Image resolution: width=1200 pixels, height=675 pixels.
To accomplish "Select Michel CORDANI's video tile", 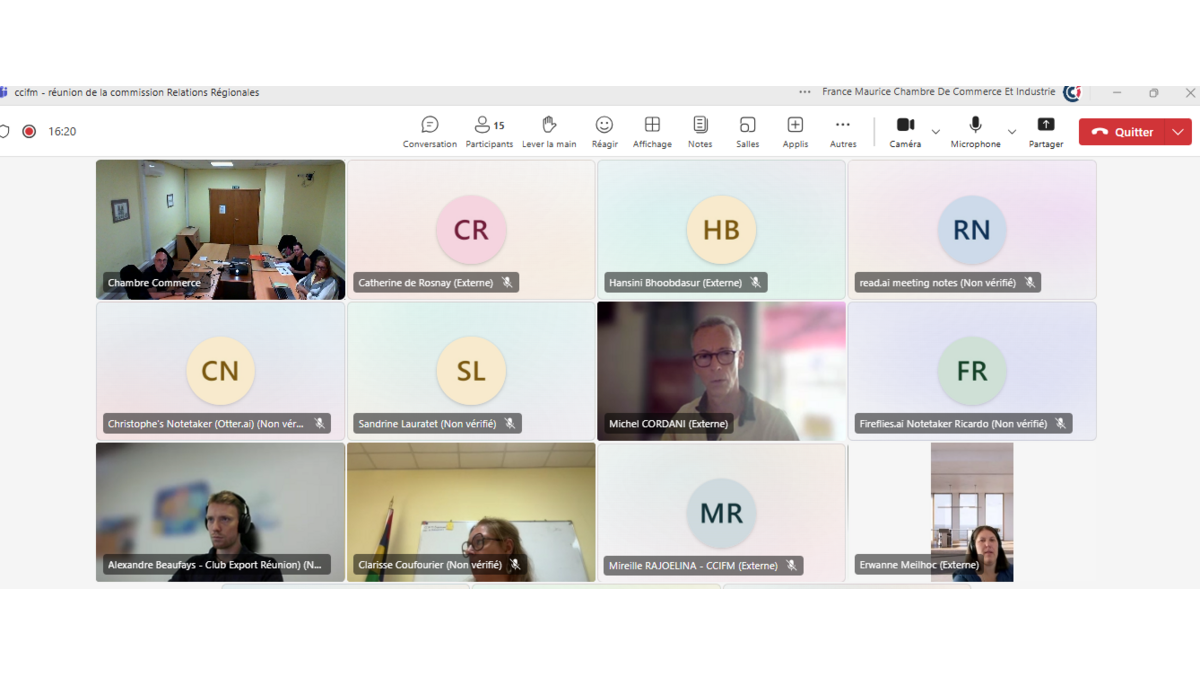I will pyautogui.click(x=721, y=370).
